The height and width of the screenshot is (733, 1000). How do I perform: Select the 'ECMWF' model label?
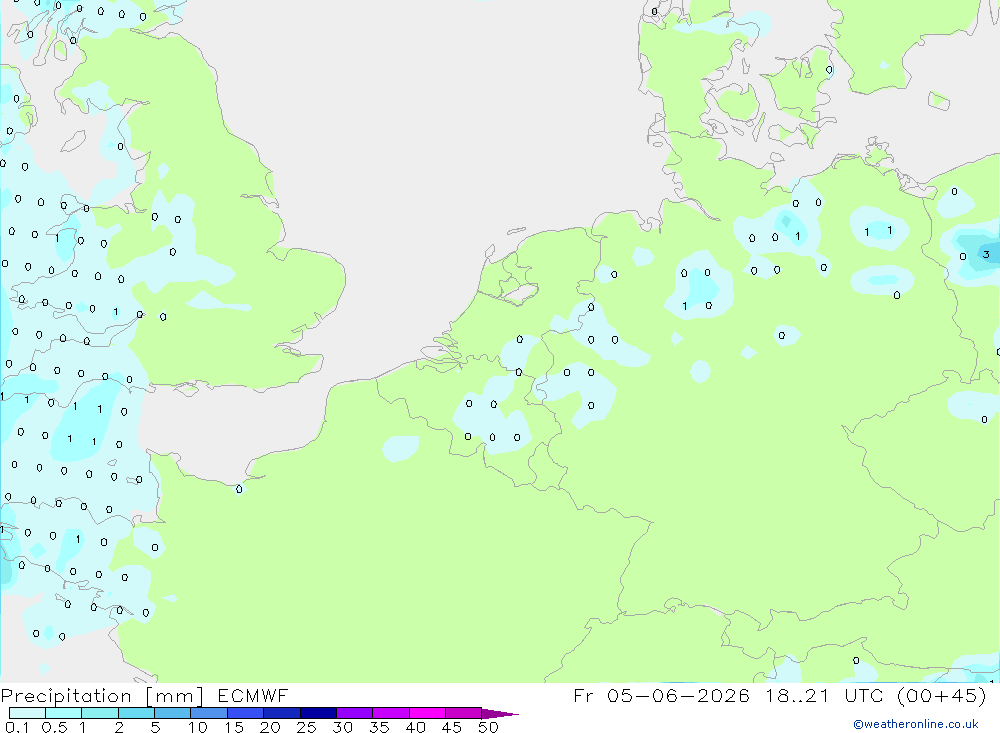tap(253, 695)
